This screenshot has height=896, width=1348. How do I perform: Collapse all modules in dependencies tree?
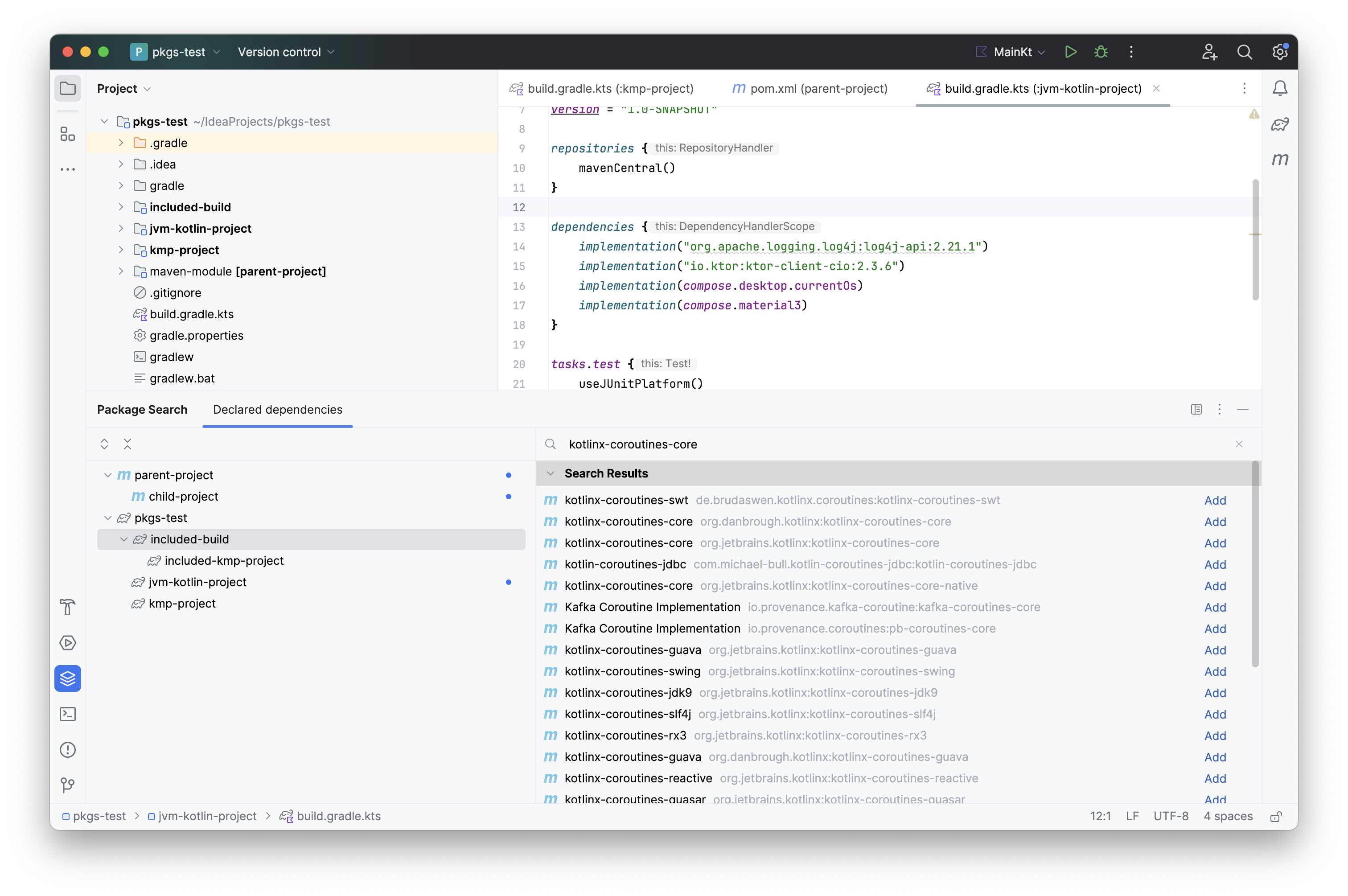click(127, 444)
